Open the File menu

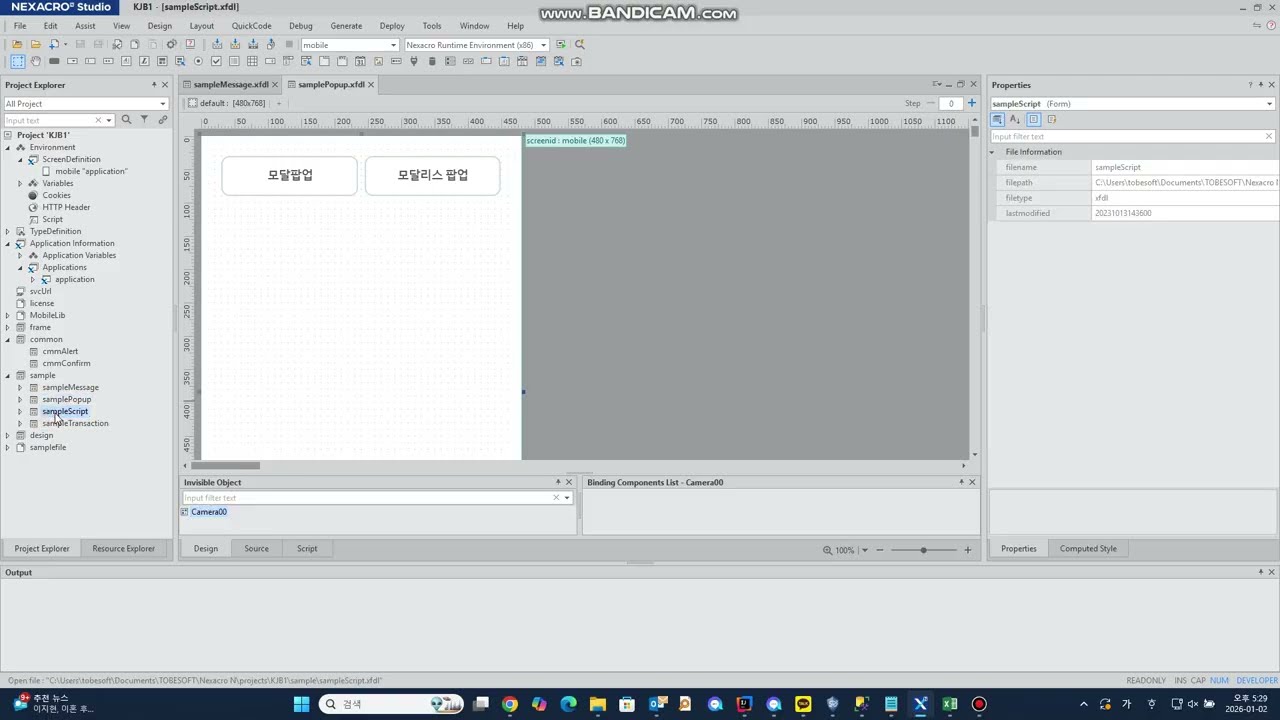[x=19, y=26]
